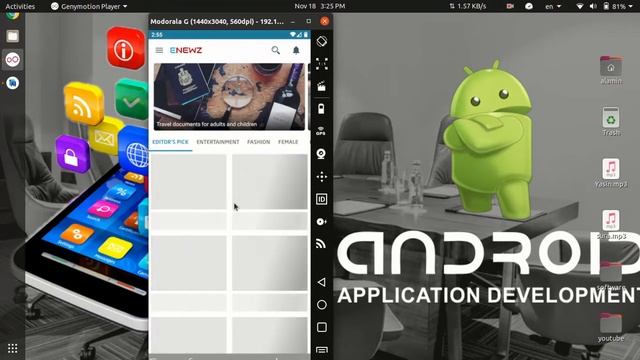Open Genymotion pink icon in dock
Screen dimensions: 640x360
[12, 60]
